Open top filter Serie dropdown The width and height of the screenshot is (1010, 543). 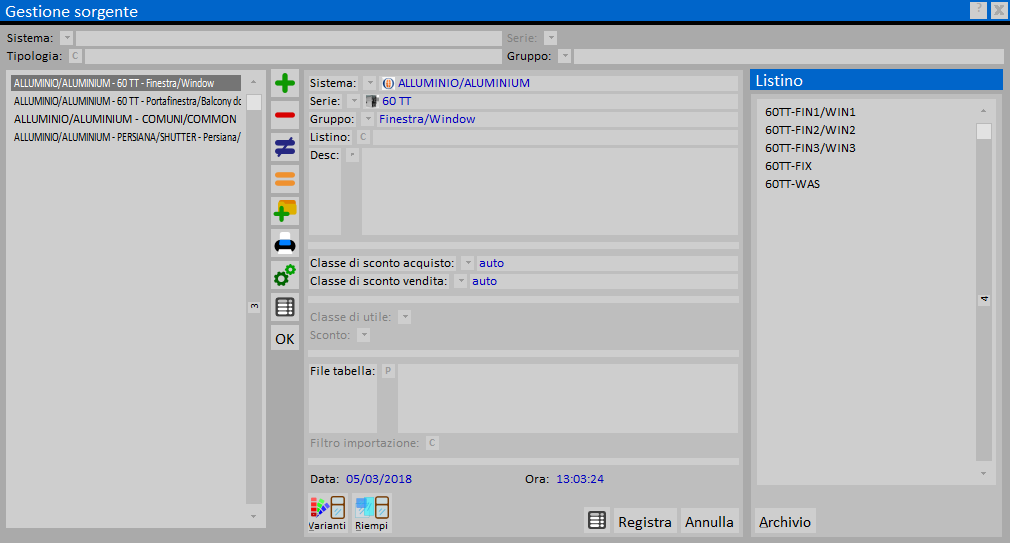tap(550, 38)
